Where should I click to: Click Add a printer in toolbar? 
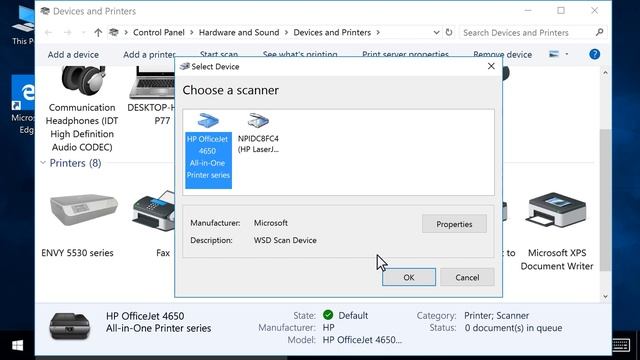[149, 55]
